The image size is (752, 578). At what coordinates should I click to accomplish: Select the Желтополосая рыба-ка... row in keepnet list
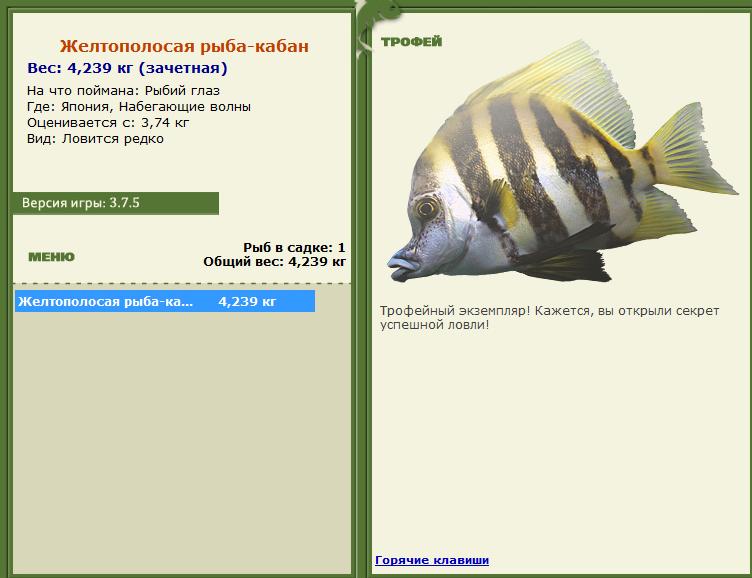coord(164,301)
